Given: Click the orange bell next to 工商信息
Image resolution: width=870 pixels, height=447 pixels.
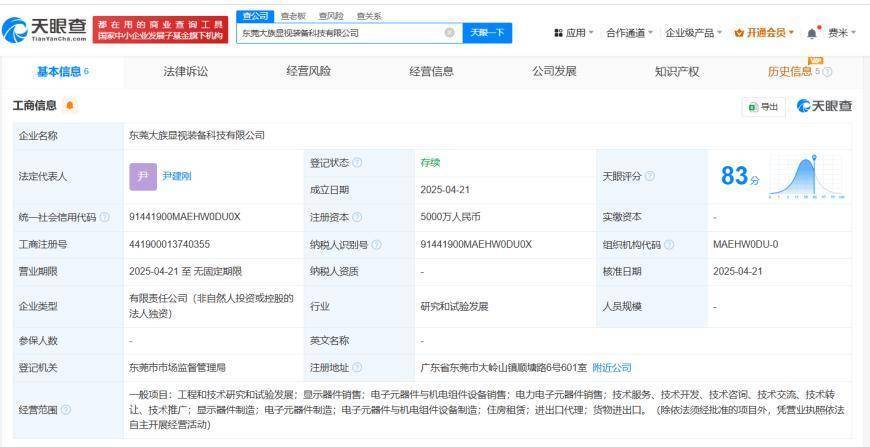Looking at the screenshot, I should (x=69, y=105).
